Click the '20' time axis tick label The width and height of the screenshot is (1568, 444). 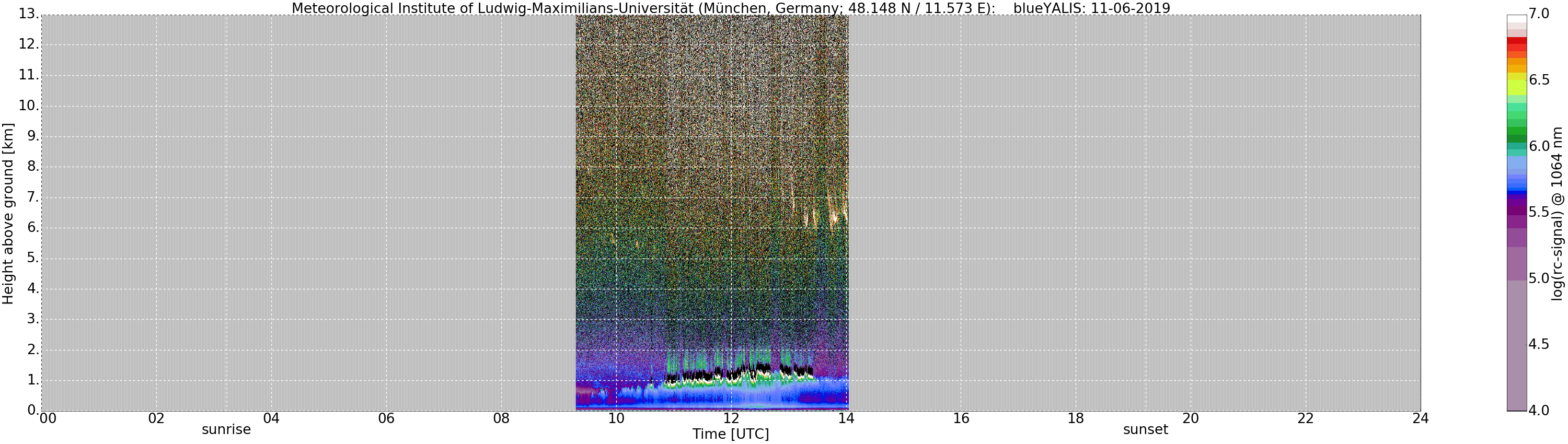coord(1191,418)
